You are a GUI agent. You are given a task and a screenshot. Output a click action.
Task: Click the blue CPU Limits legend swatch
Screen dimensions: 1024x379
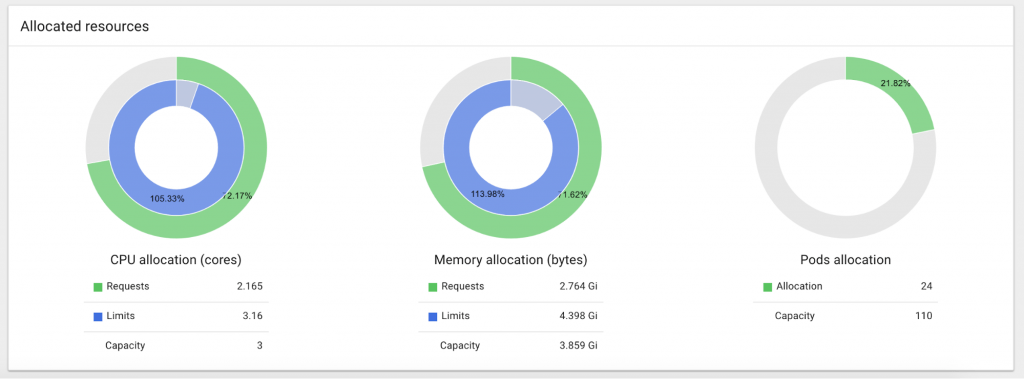click(x=98, y=316)
